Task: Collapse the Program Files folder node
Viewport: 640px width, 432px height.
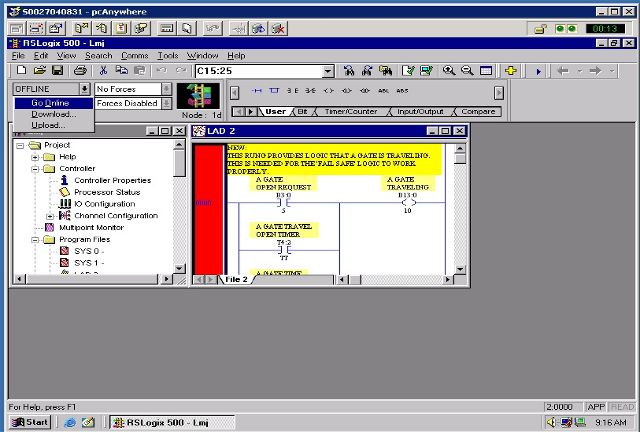Action: [x=35, y=240]
